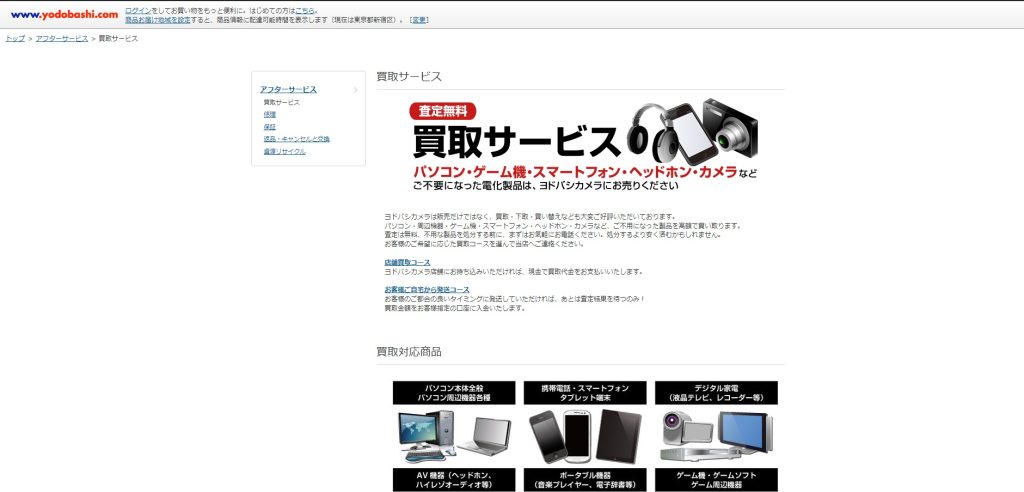The width and height of the screenshot is (1024, 492).
Task: Open the 店舗買取コース link
Action: click(x=407, y=262)
